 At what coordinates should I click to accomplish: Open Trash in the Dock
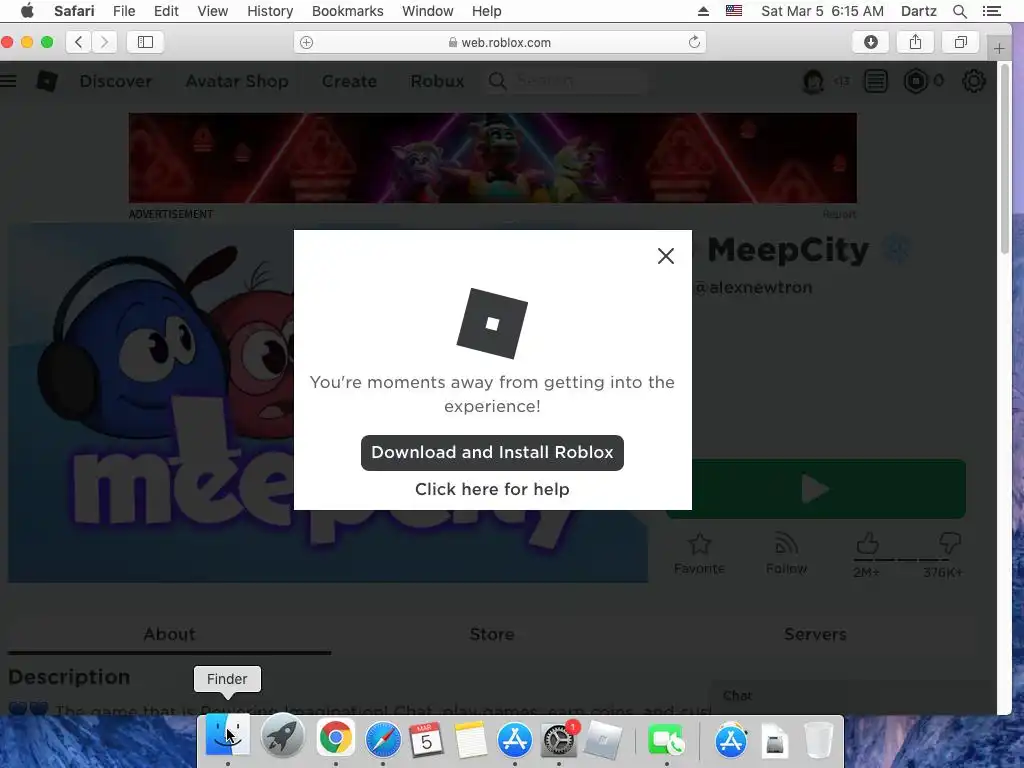(x=818, y=740)
